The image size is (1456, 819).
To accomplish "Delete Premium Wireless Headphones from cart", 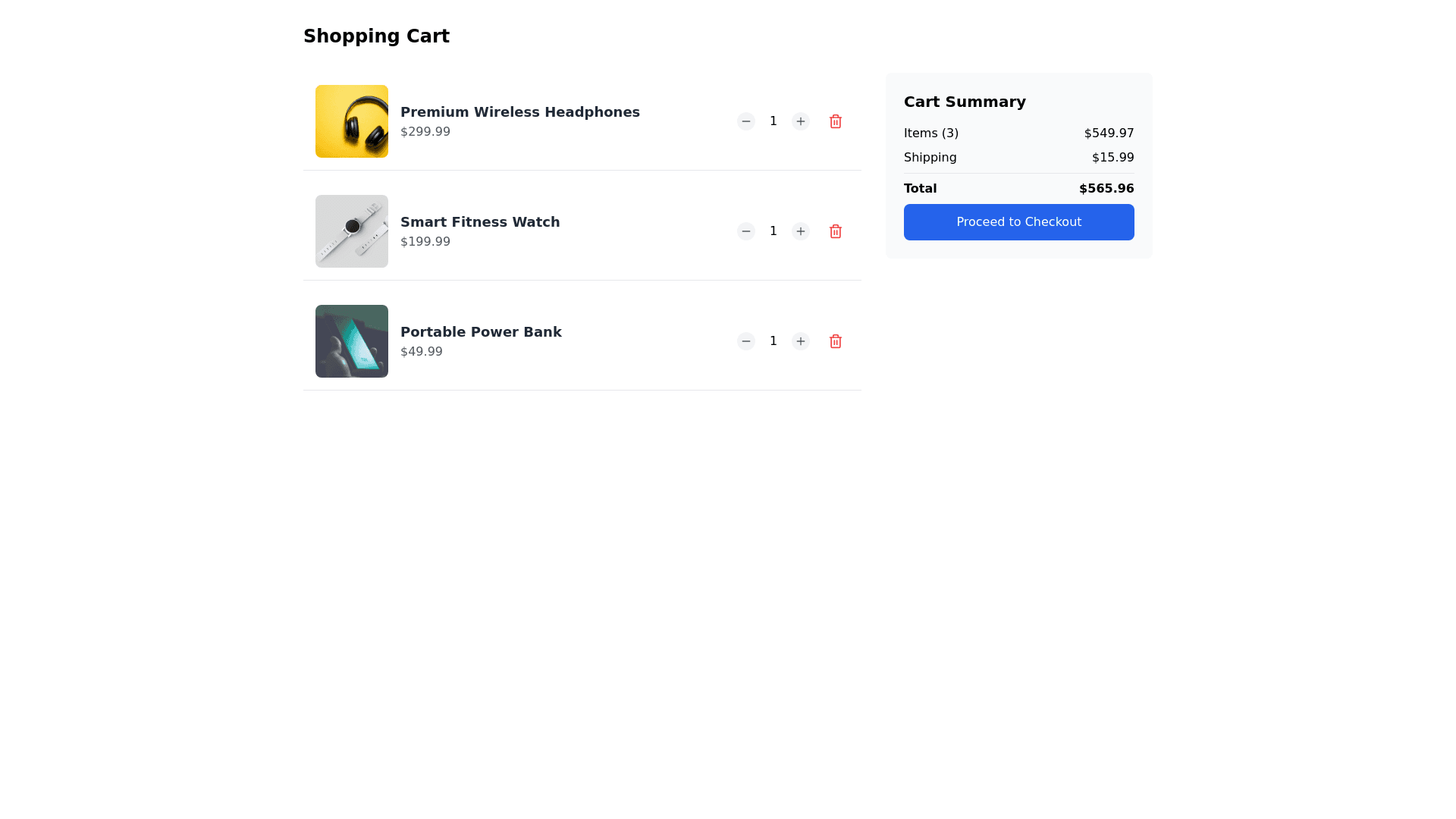I will [836, 121].
